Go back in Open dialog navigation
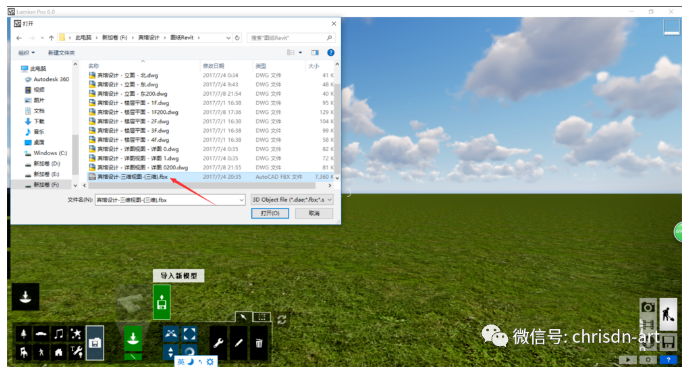This screenshot has height=372, width=684. point(19,38)
